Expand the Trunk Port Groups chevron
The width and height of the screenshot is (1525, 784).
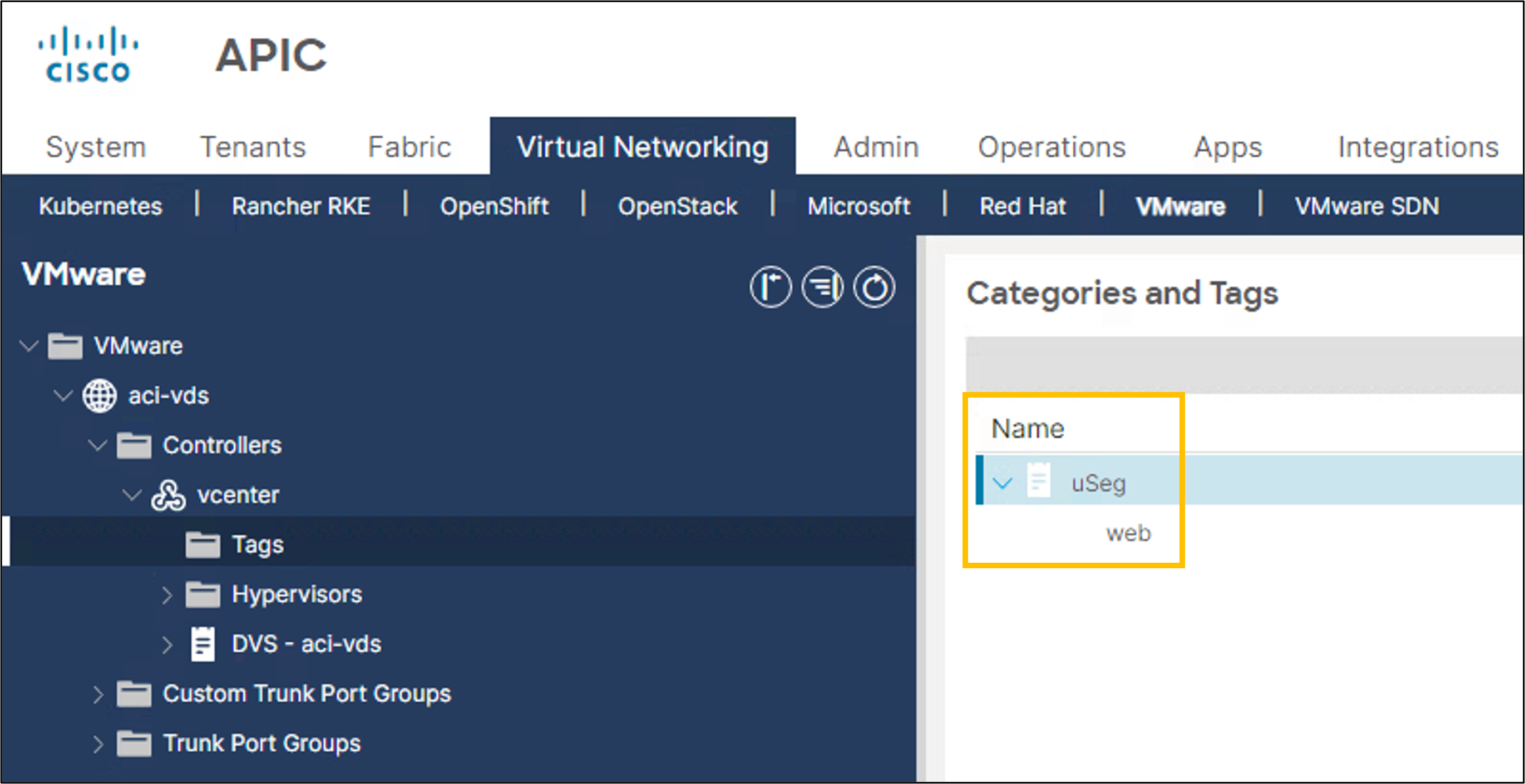pyautogui.click(x=98, y=744)
